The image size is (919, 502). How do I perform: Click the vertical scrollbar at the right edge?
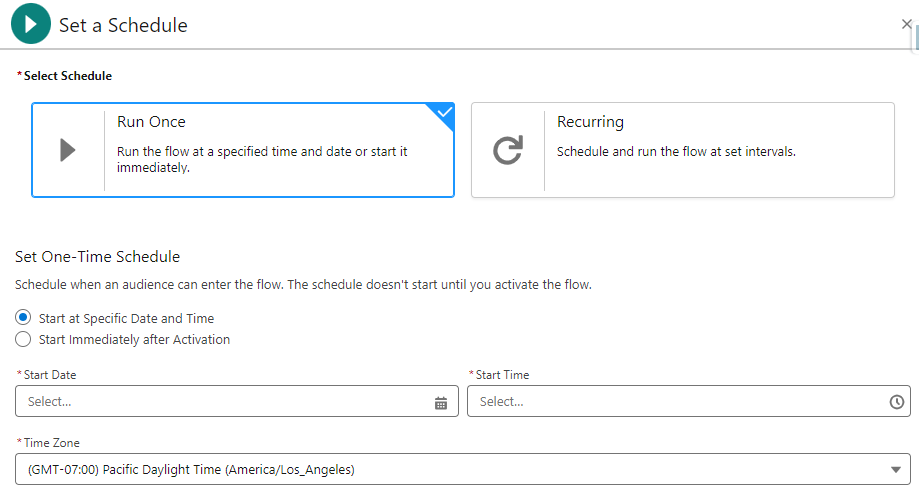(x=916, y=36)
